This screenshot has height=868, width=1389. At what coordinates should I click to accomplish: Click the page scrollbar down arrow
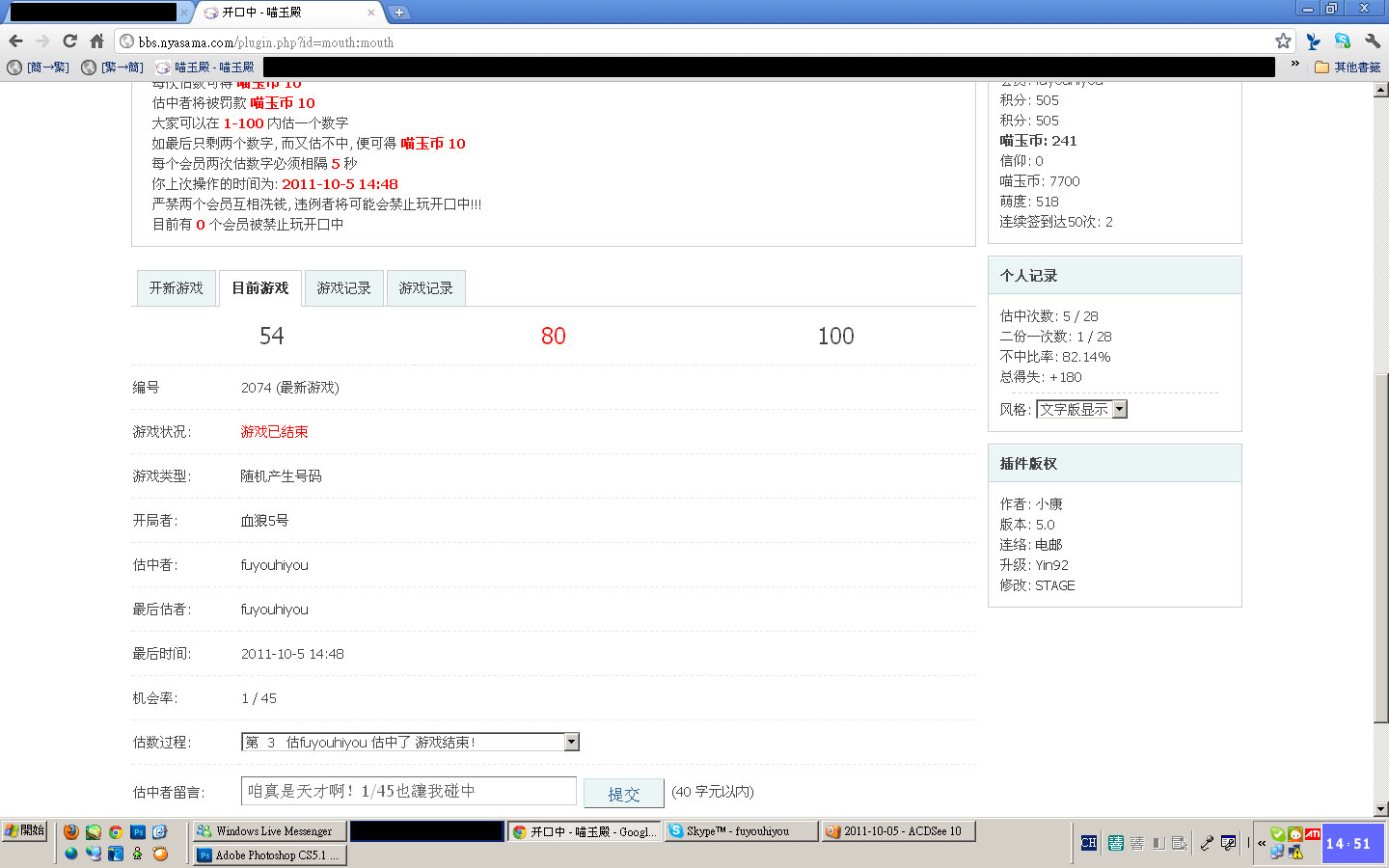(1380, 808)
